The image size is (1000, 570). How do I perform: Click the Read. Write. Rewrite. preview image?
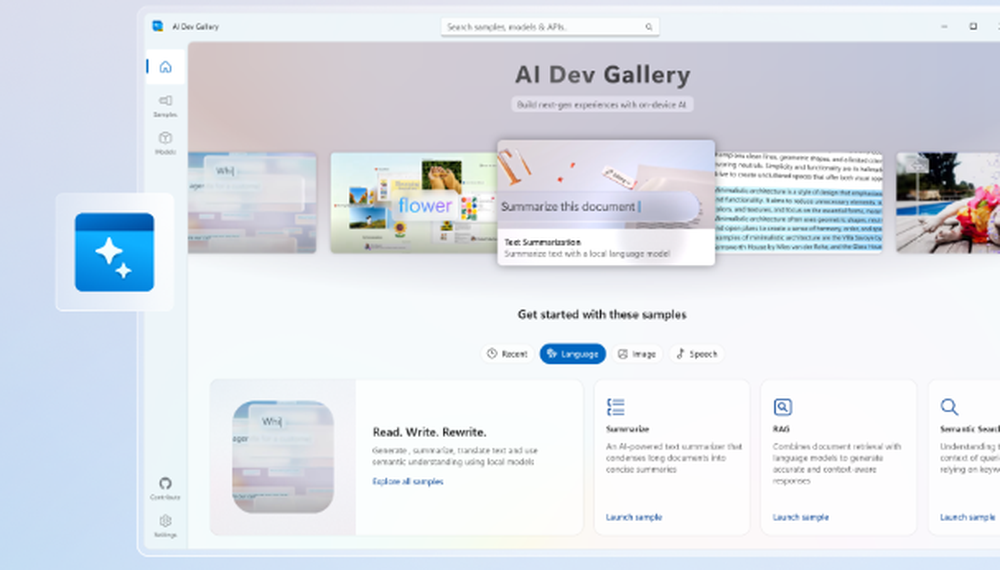point(283,457)
